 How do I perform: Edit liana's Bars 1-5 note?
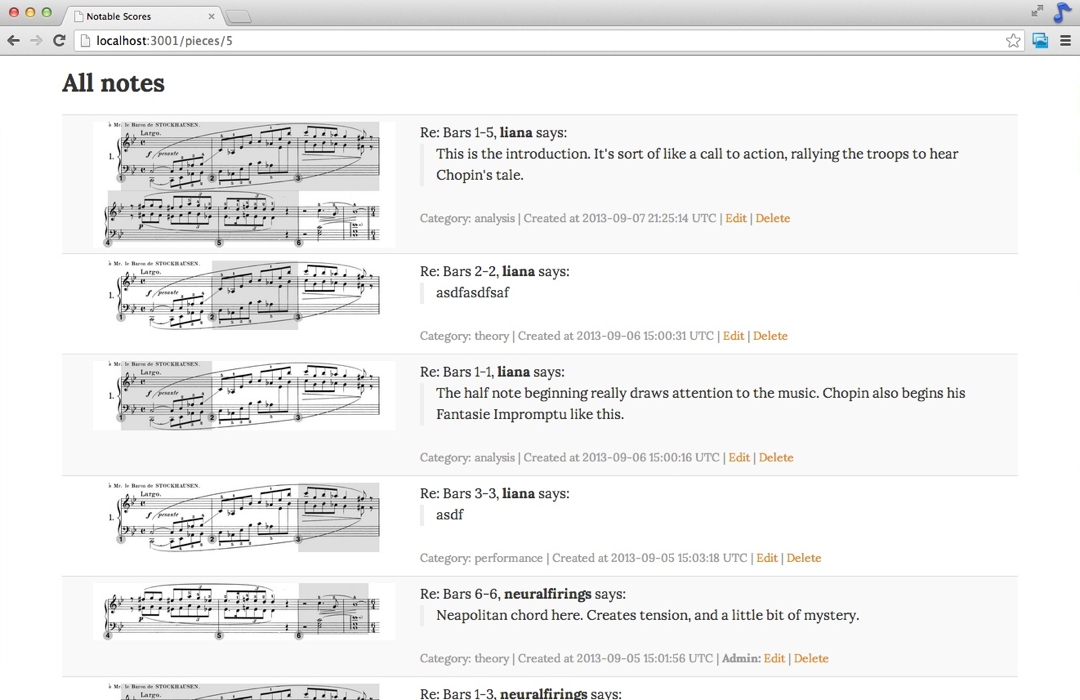click(x=735, y=218)
